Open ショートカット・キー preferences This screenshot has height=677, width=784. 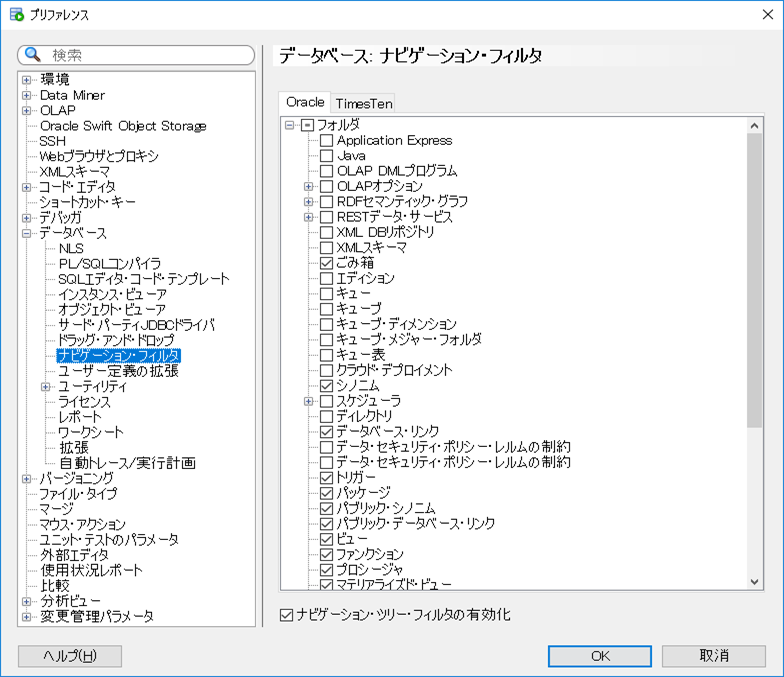[88, 202]
